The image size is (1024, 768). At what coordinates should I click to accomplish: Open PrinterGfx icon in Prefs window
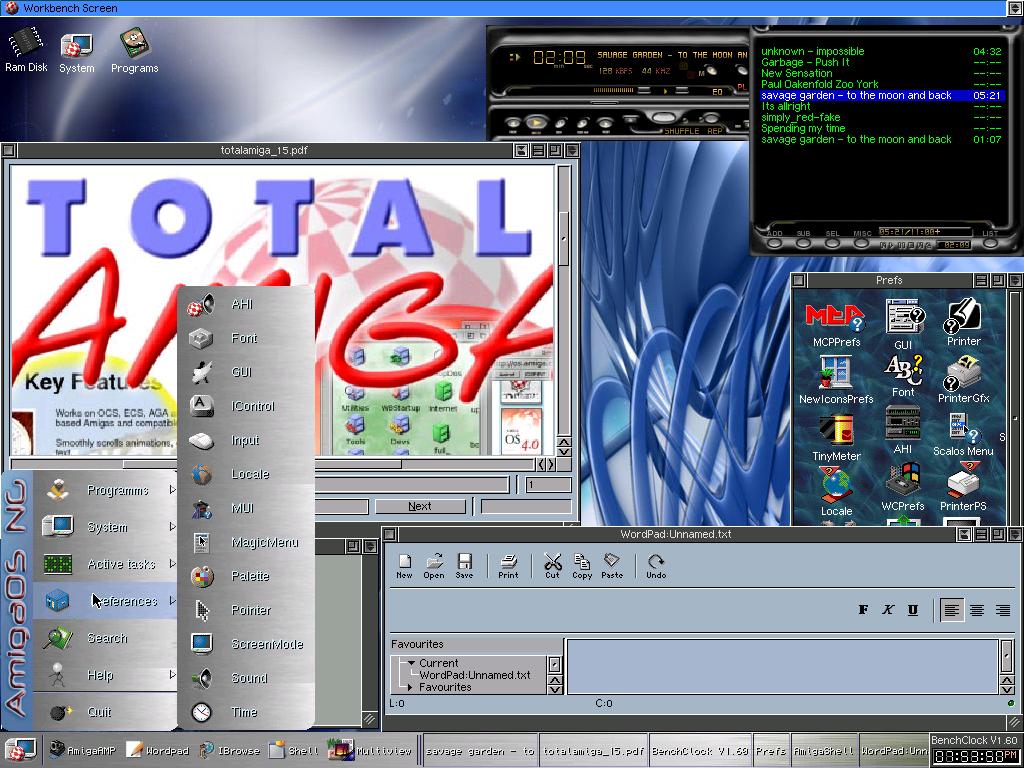pos(963,379)
